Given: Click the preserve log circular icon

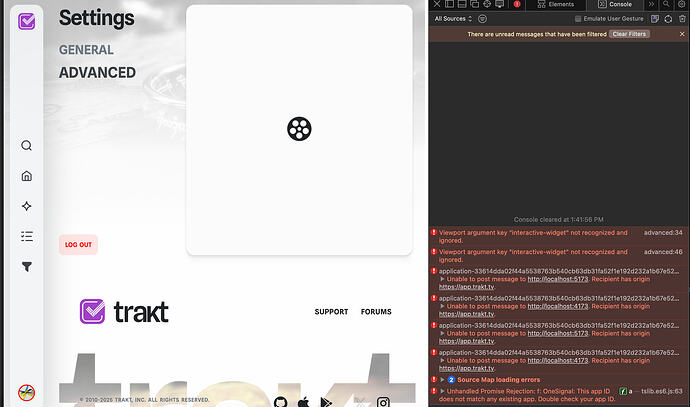Looking at the screenshot, I should coord(668,18).
